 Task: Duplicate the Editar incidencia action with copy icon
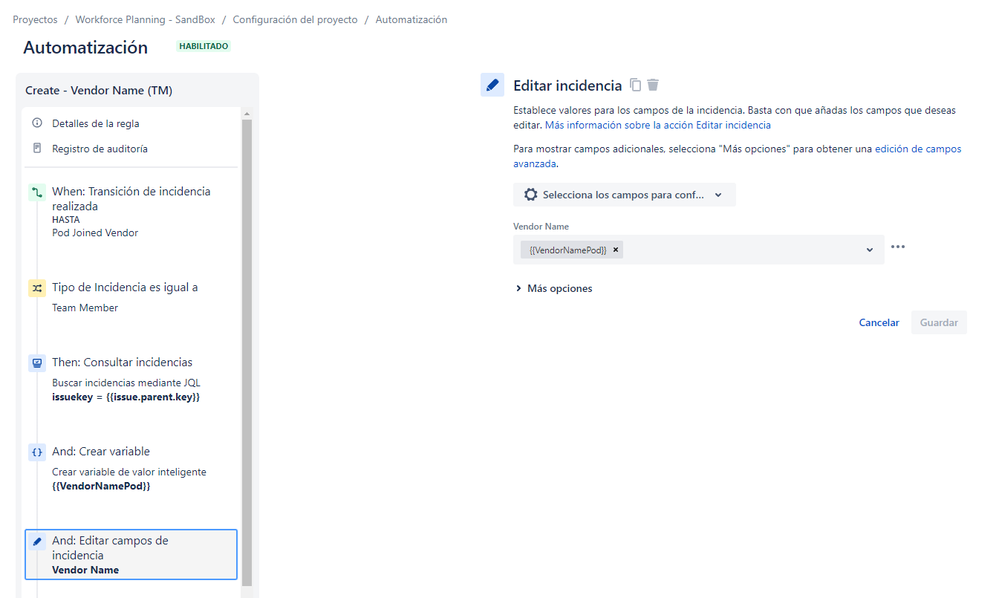coord(635,85)
